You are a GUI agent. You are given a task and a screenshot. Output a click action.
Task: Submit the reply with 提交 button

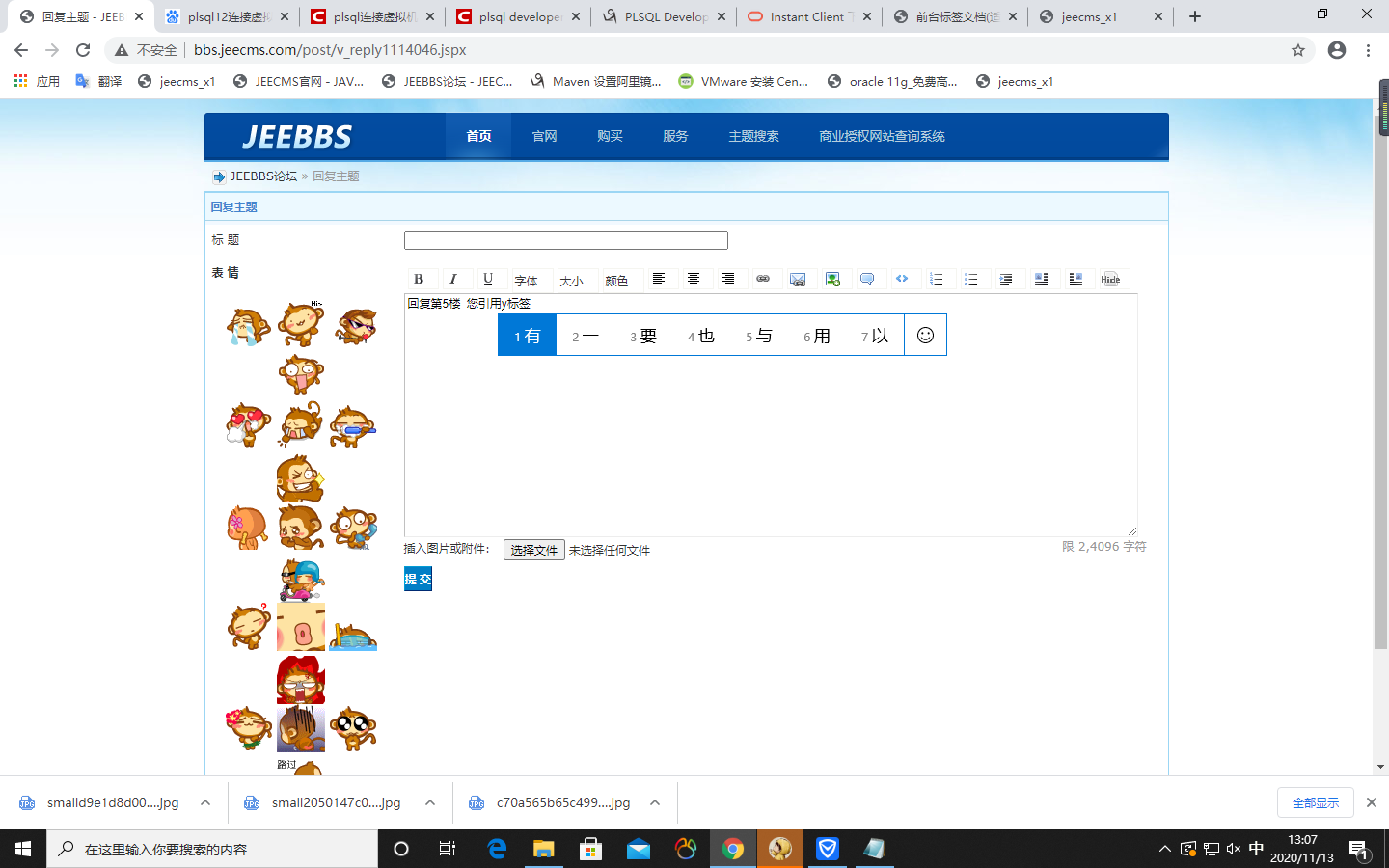click(418, 579)
